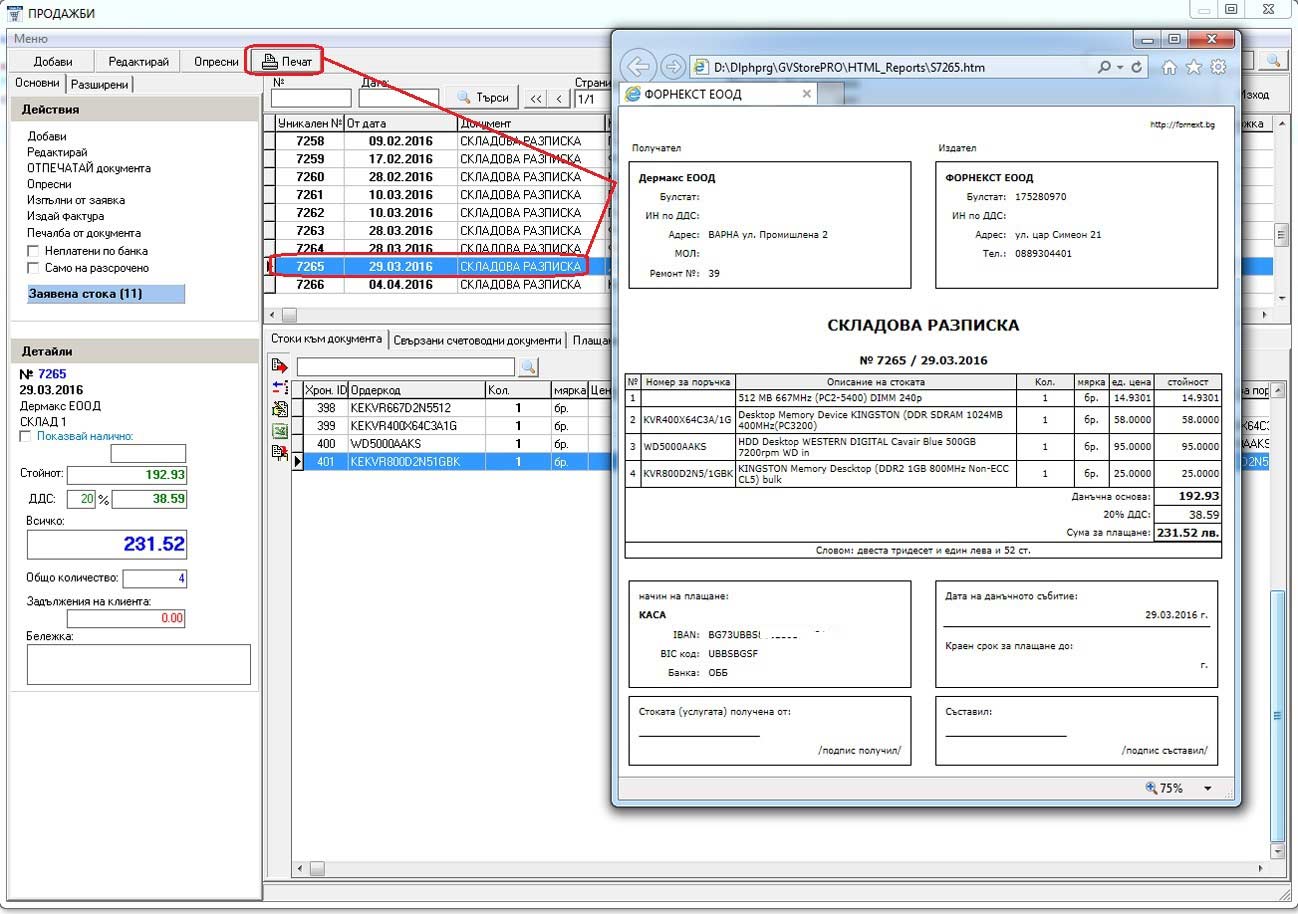The height and width of the screenshot is (914, 1298).
Task: Click Печалба от документа action
Action: coord(84,232)
